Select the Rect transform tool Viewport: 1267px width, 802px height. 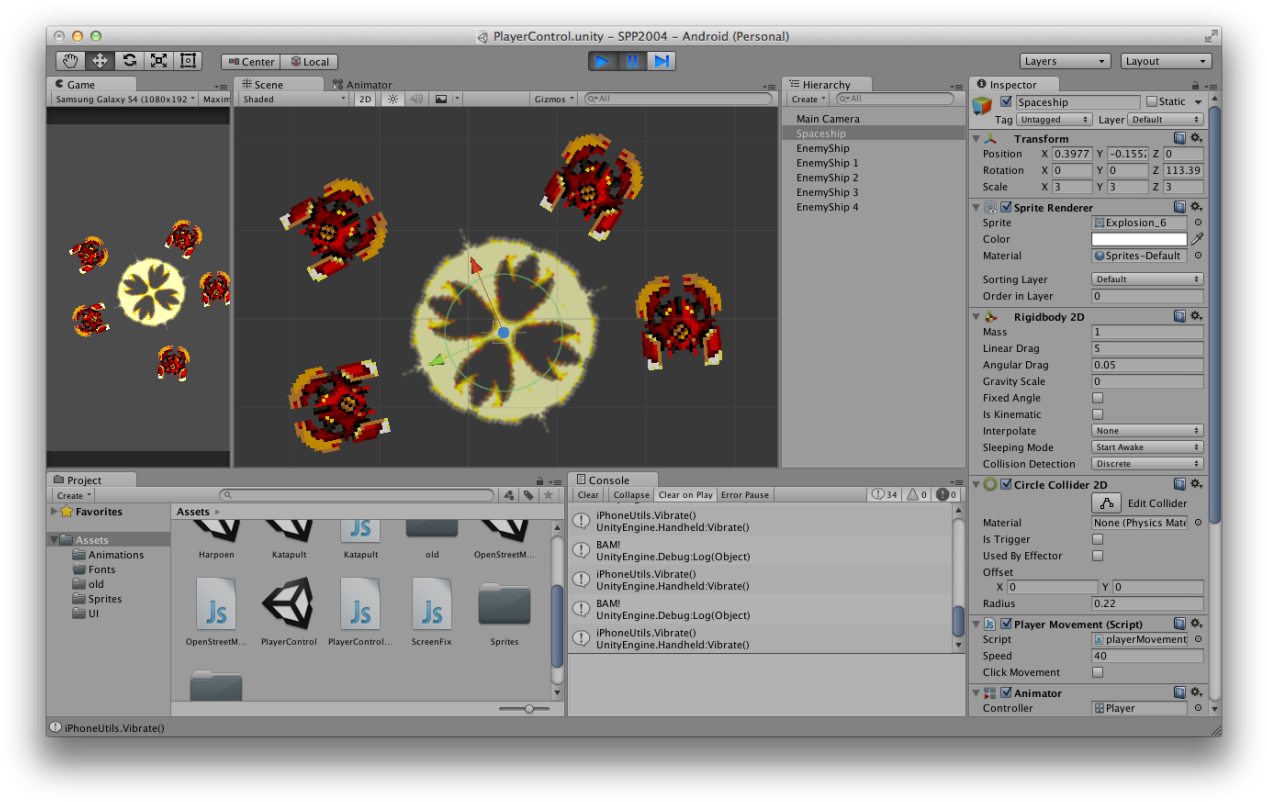(187, 61)
